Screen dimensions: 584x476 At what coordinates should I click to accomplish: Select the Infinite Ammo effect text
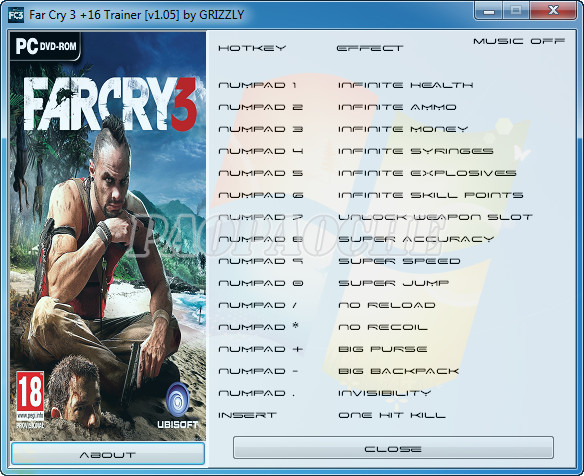(397, 107)
